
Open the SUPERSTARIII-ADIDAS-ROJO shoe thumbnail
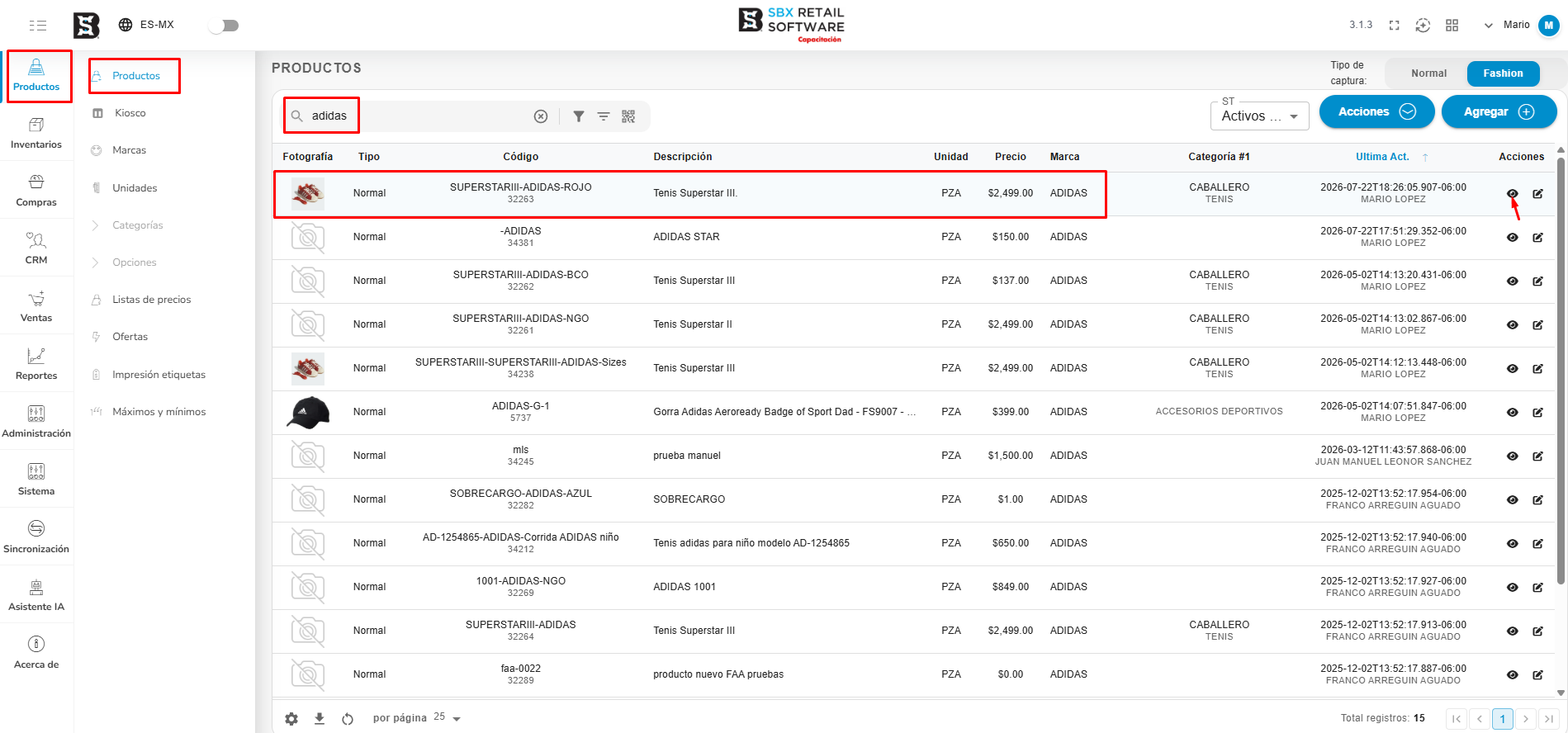(308, 194)
